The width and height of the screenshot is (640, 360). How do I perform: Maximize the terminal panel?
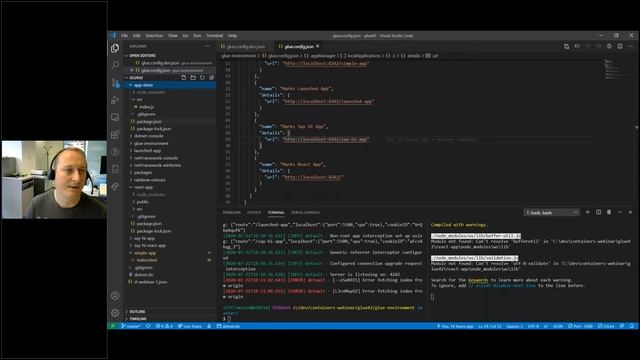(x=620, y=212)
